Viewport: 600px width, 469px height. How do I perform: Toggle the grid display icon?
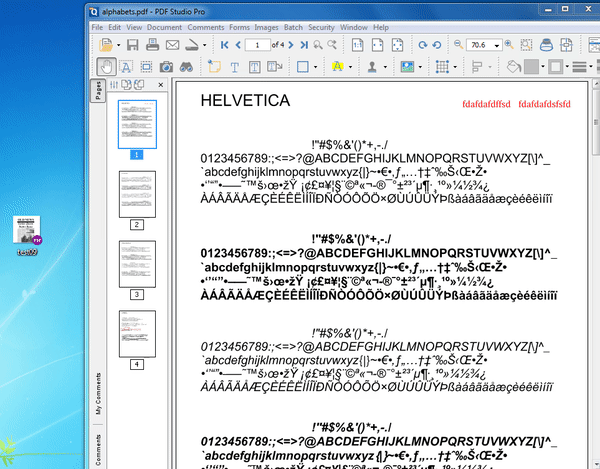pos(442,67)
